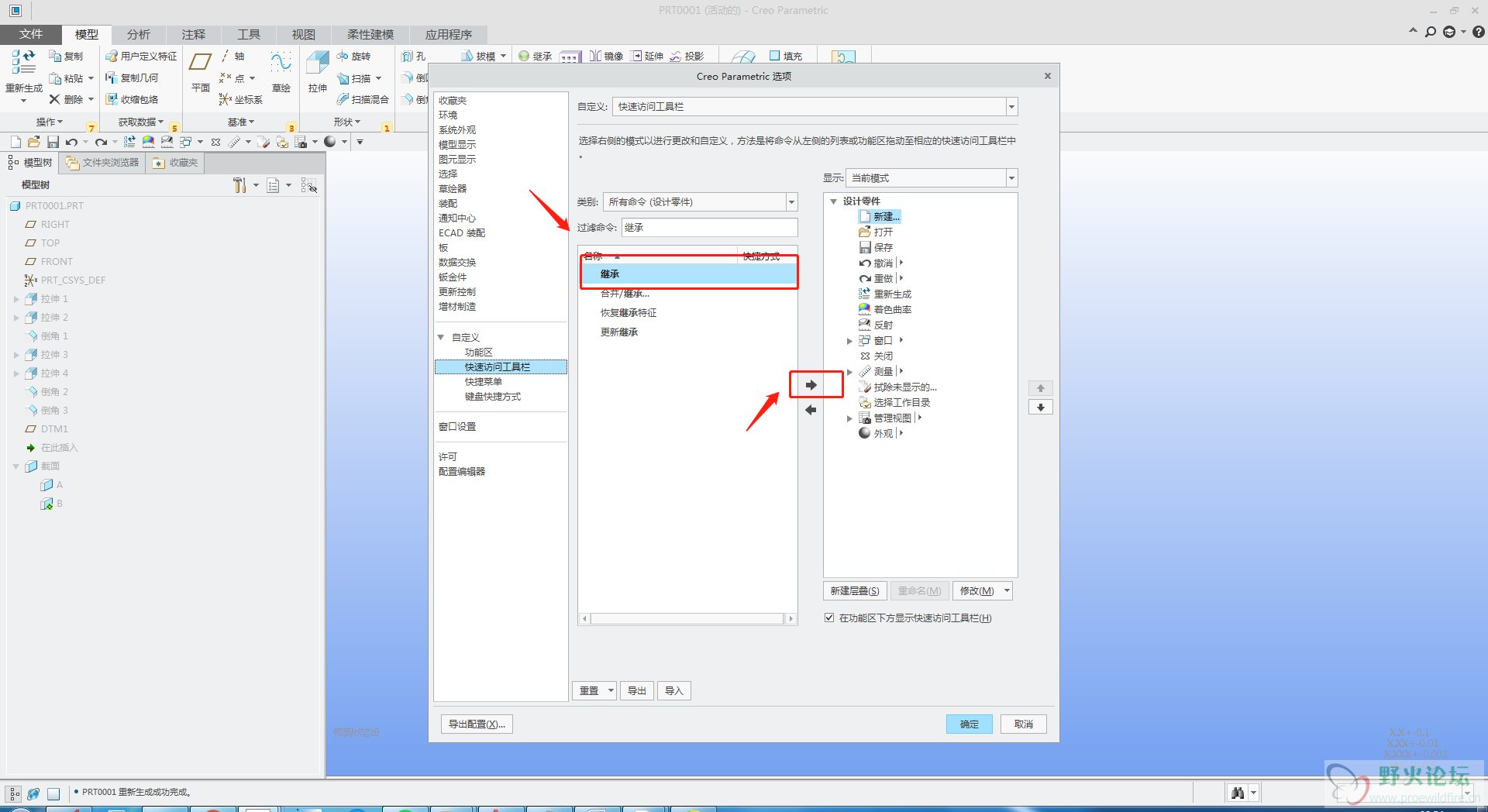Click the right arrow to add command
The image size is (1488, 812).
point(811,385)
